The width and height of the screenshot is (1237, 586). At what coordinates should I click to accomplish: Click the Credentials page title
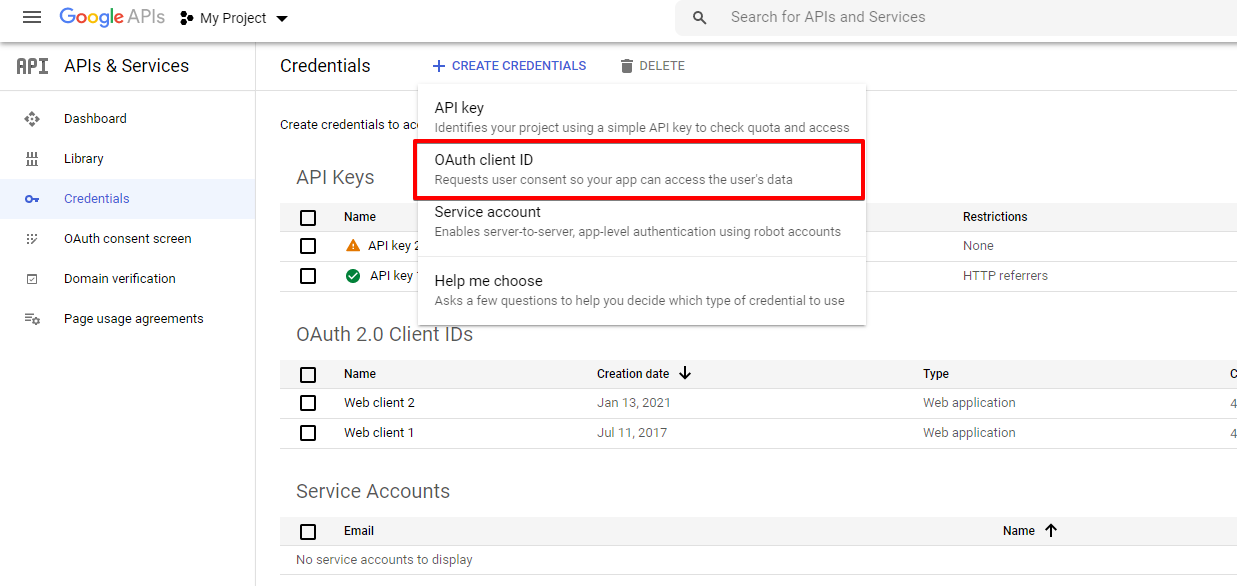click(x=325, y=66)
